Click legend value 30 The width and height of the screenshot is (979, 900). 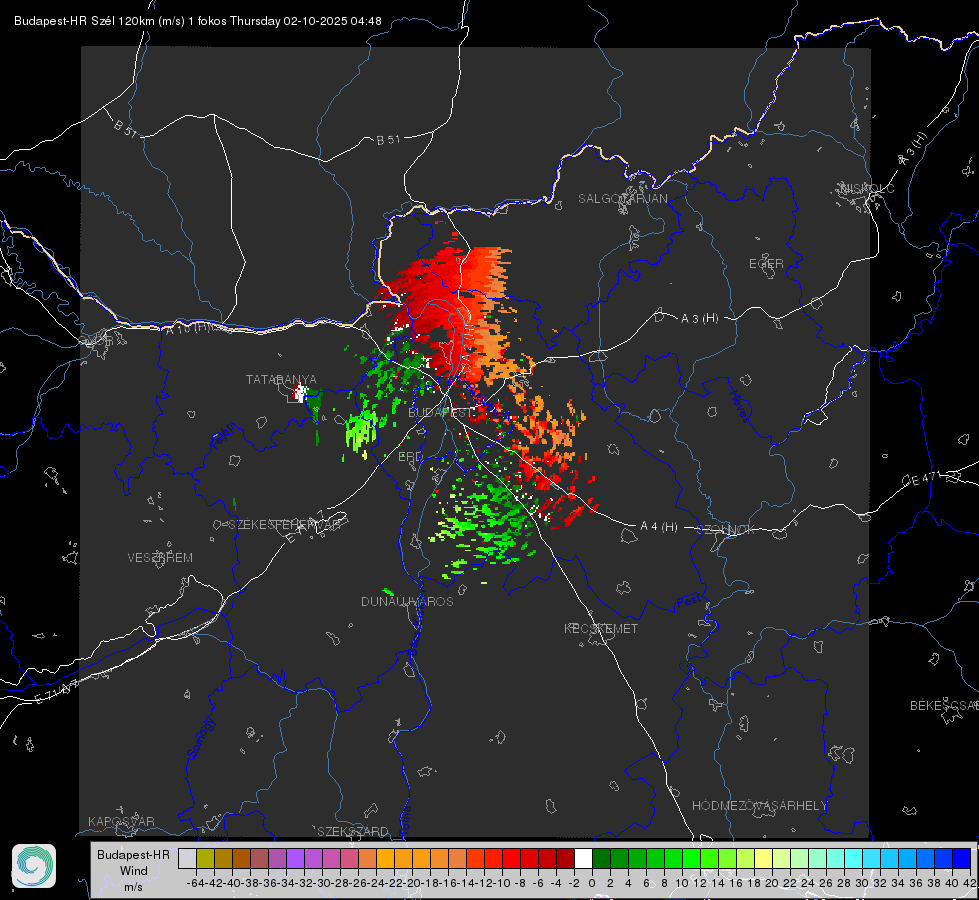click(862, 883)
